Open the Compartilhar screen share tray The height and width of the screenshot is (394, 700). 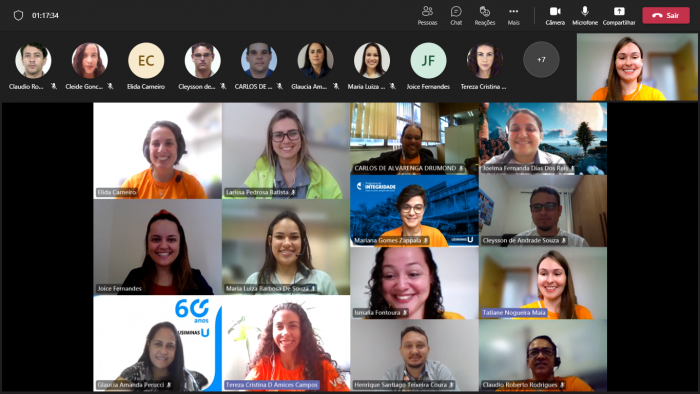[x=619, y=16]
